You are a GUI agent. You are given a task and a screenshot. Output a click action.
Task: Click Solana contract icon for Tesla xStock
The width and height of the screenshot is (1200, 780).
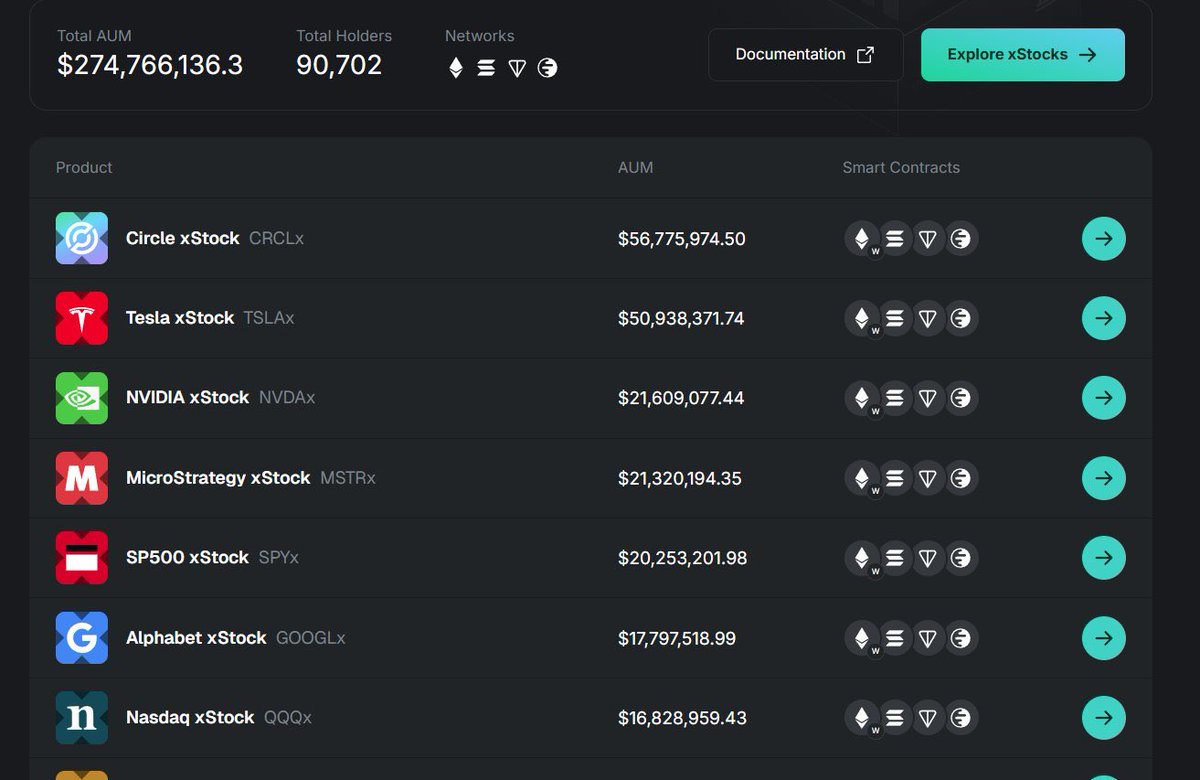click(895, 318)
